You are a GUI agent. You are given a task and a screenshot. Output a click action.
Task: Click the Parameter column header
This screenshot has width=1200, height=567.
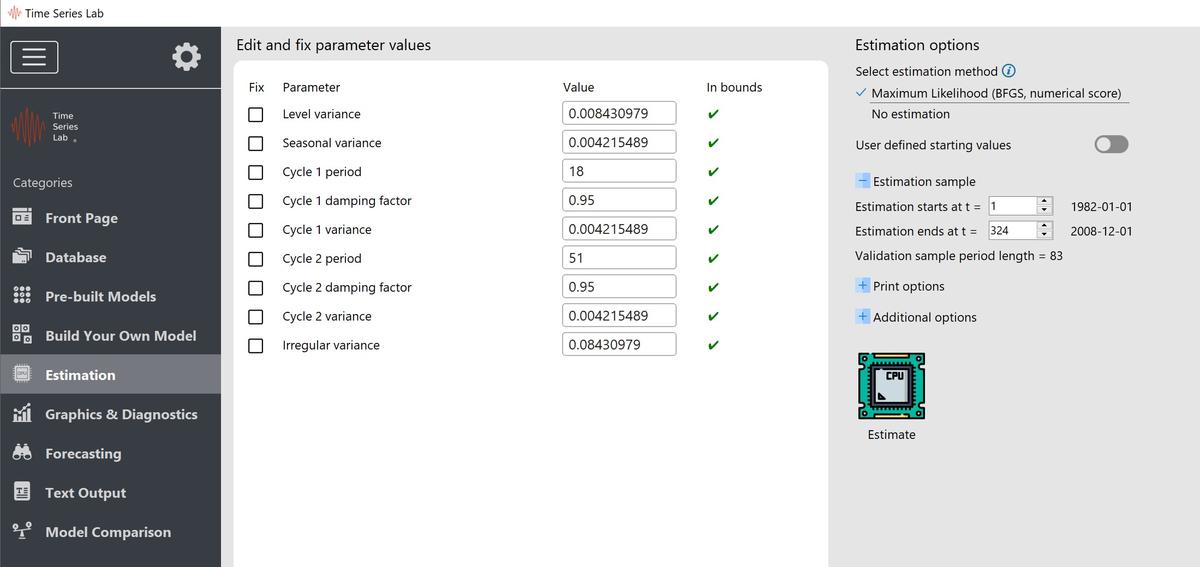pos(311,87)
